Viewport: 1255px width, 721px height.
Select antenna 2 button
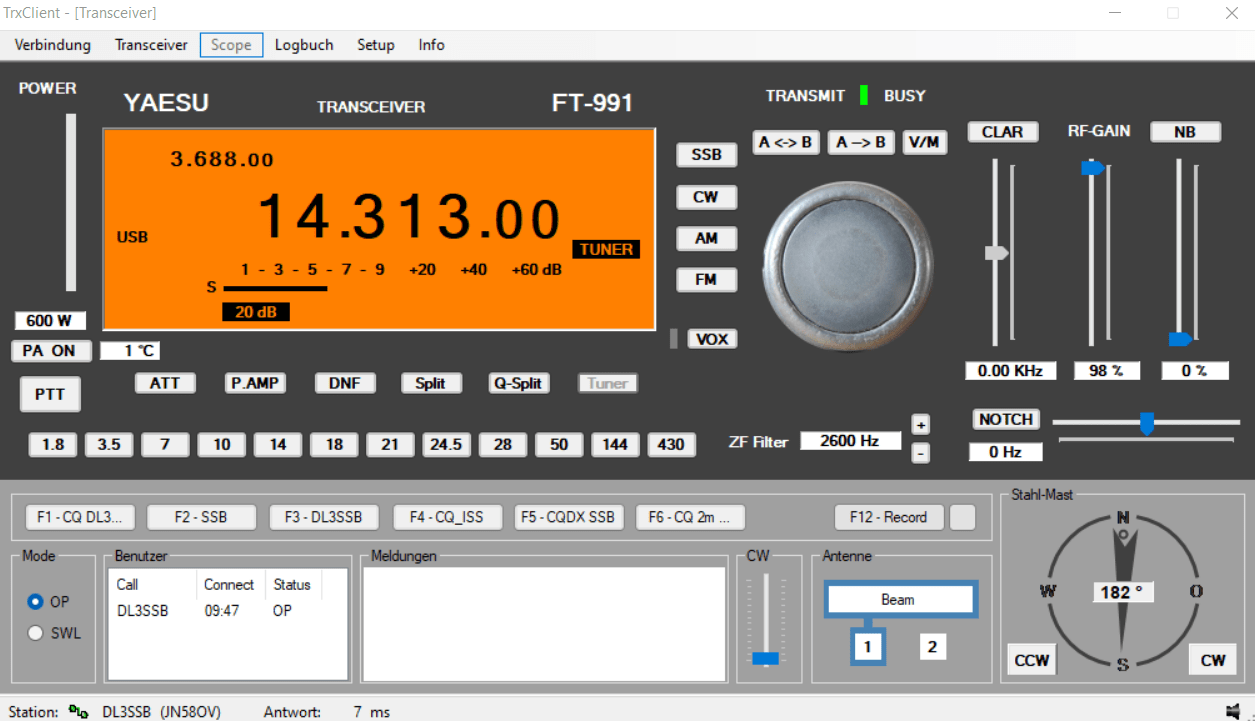(932, 647)
